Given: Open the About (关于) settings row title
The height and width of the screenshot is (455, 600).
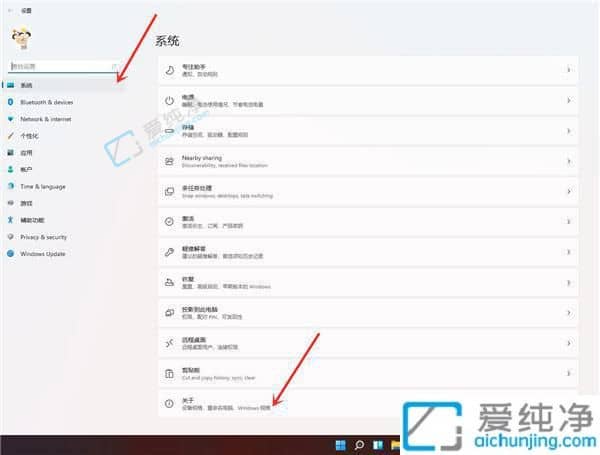Looking at the screenshot, I should point(188,400).
